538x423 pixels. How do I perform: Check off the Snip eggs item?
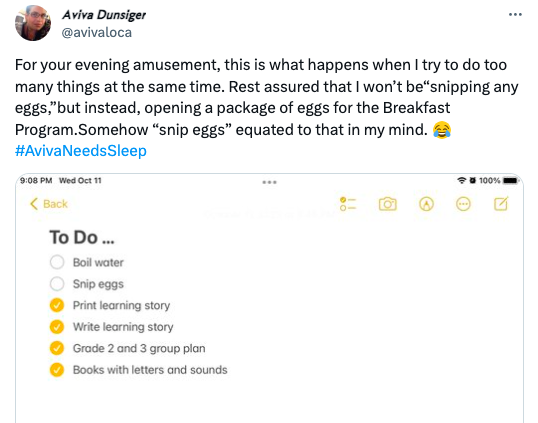[57, 284]
